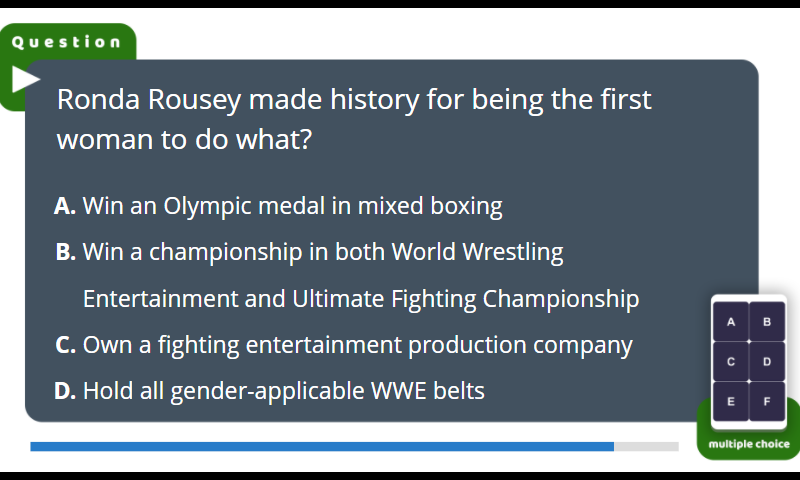Tap the B key on the clicker
The image size is (800, 480).
coord(767,322)
